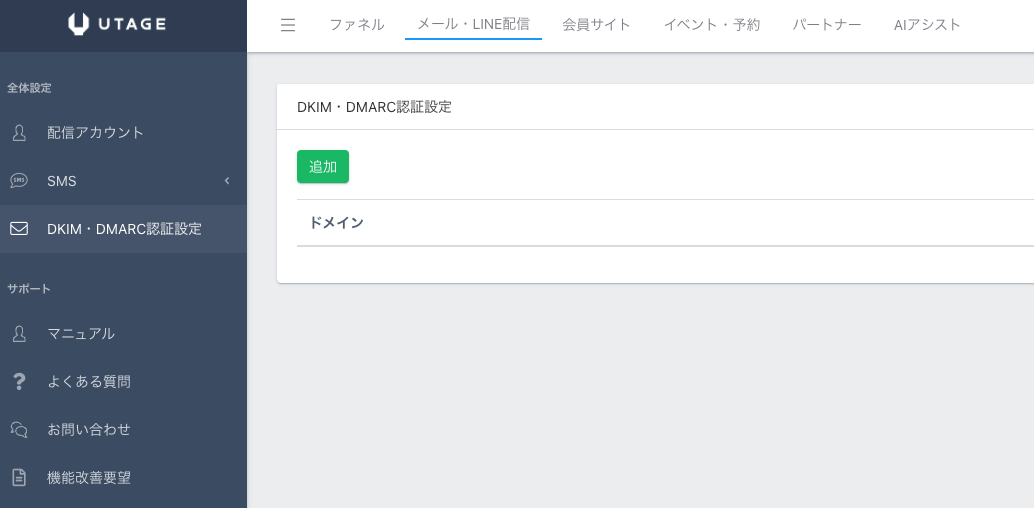
Task: Click the green 追加 button
Action: point(322,167)
